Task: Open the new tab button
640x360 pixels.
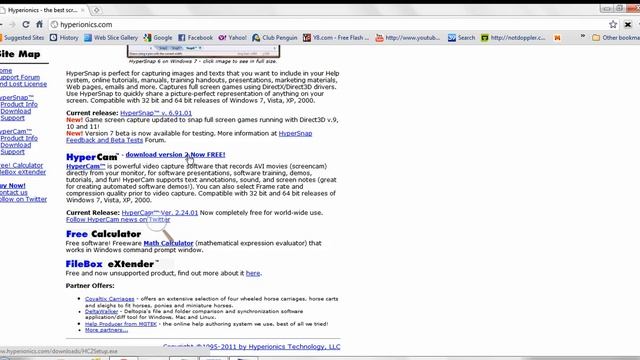Action: (x=96, y=10)
